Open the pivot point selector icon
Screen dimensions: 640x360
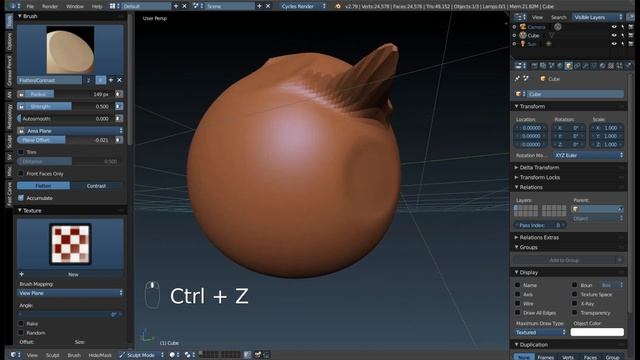(x=190, y=355)
